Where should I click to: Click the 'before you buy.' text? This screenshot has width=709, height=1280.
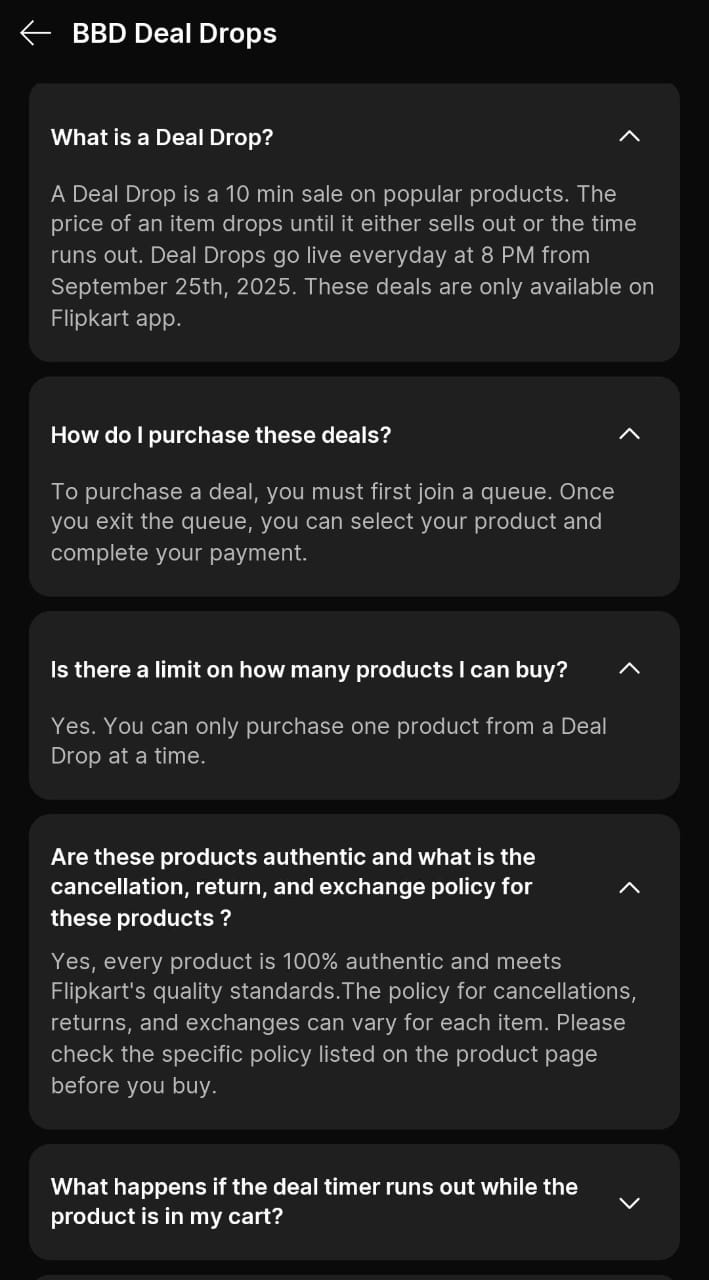point(133,1086)
